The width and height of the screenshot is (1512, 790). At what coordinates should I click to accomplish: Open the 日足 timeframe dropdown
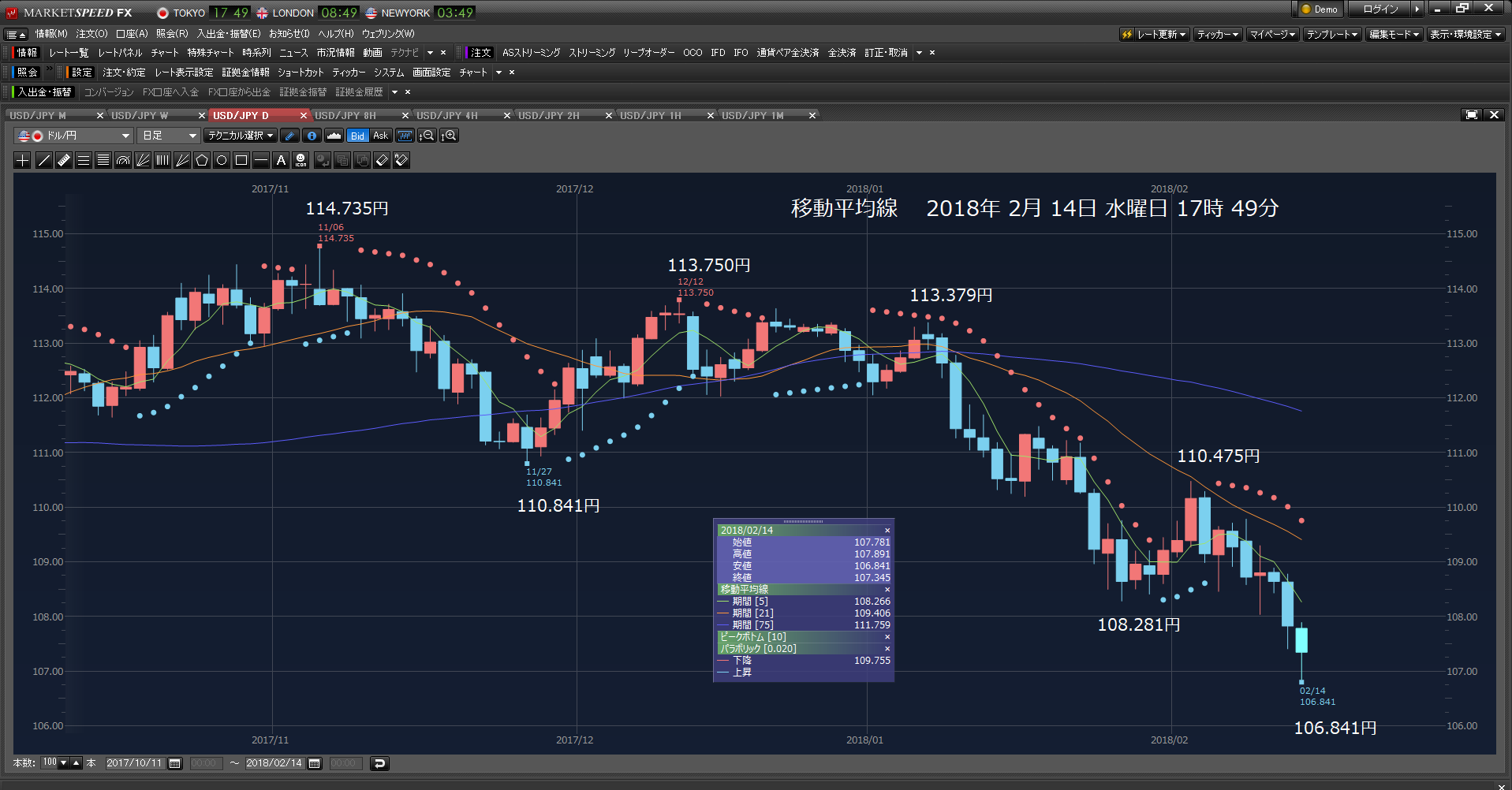(x=168, y=136)
